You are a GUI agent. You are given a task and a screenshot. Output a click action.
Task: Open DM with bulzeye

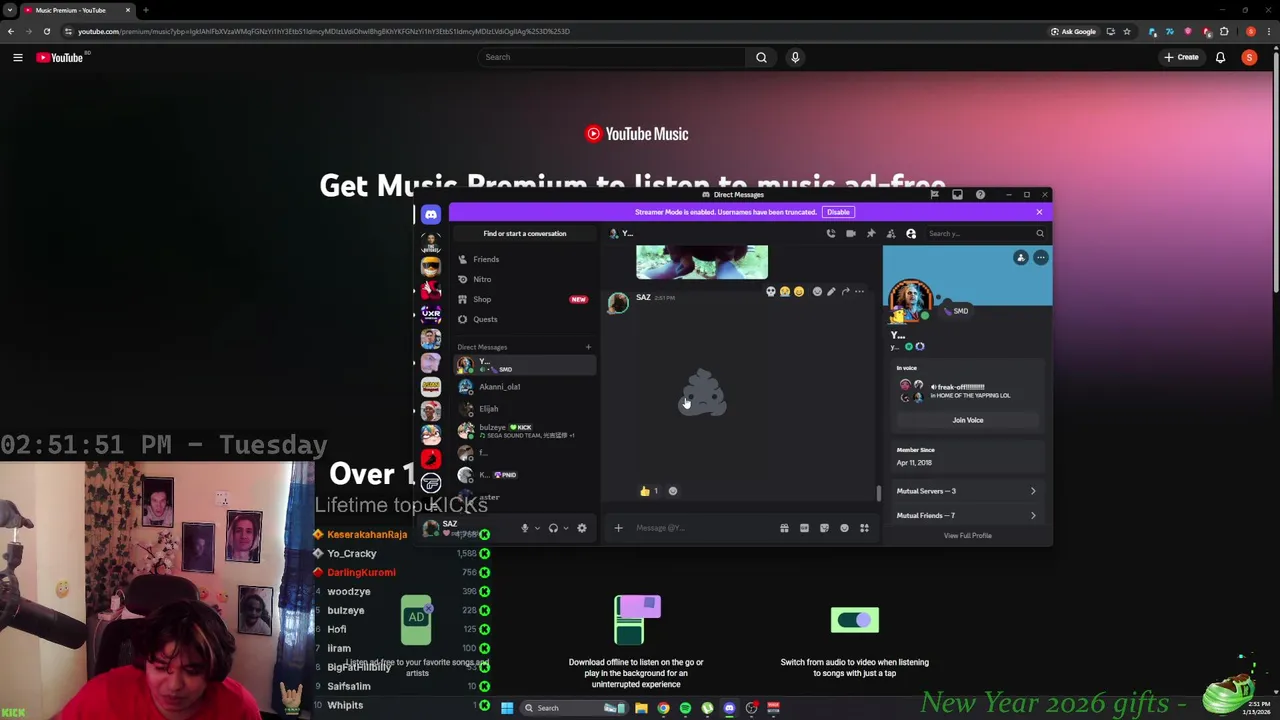click(524, 431)
